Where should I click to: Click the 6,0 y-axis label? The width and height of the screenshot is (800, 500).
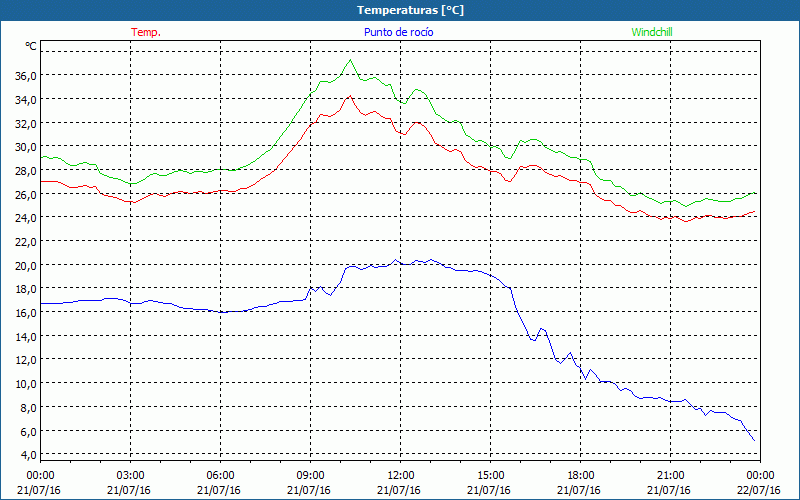29,432
